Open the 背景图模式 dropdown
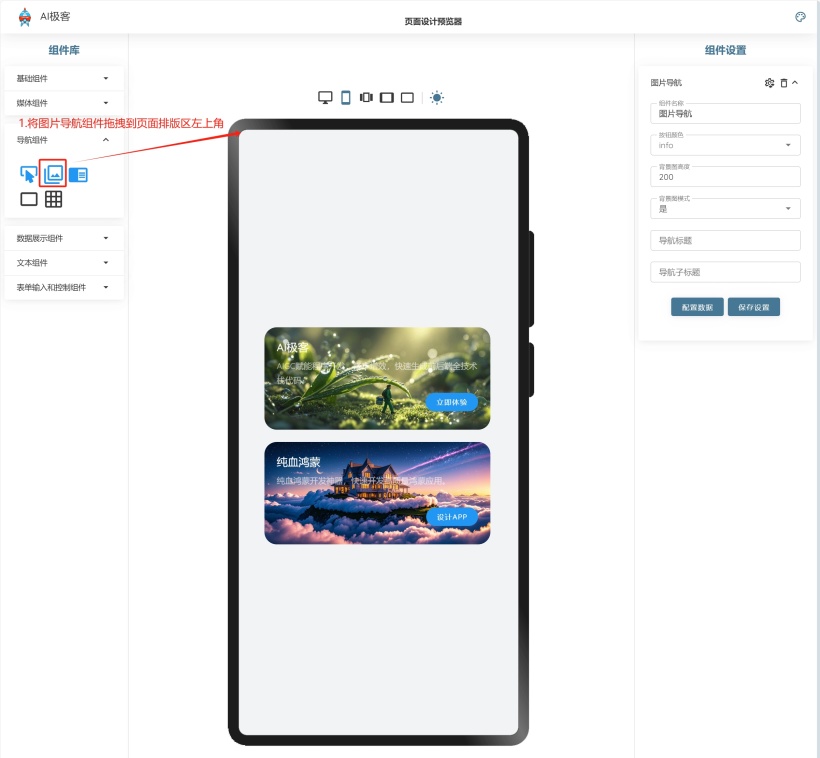820x758 pixels. (x=725, y=208)
